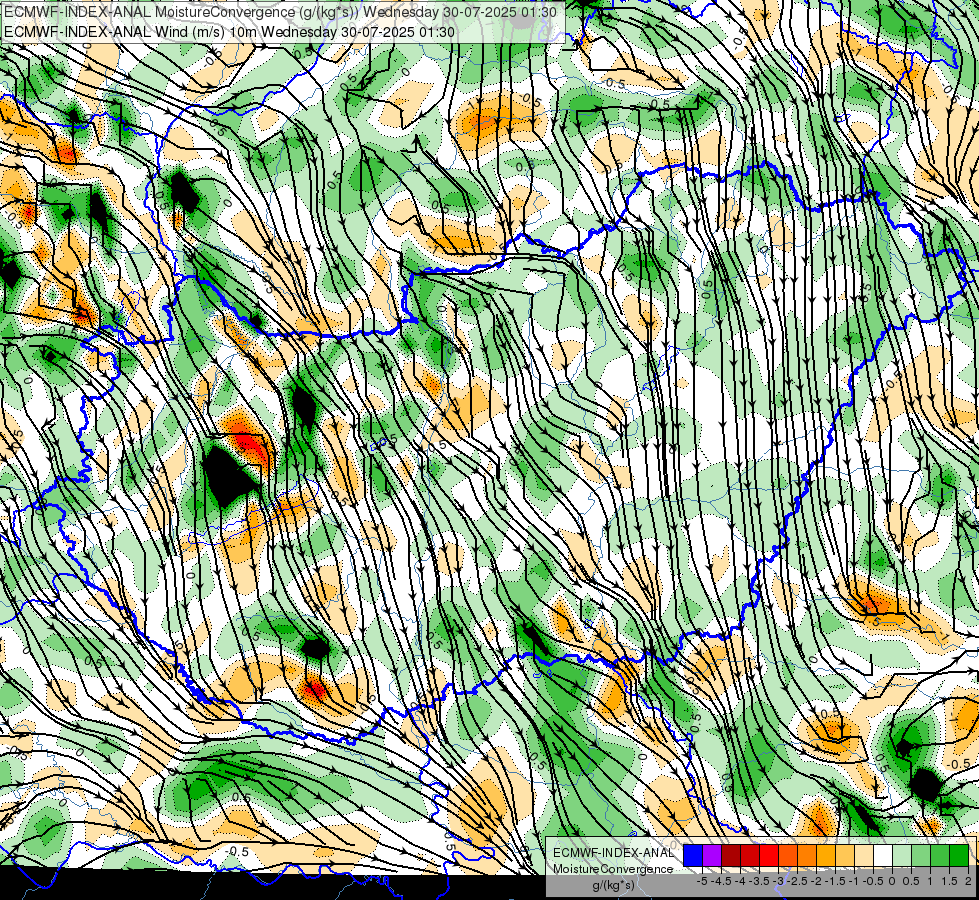Viewport: 979px width, 900px height.
Task: Click the Wind (m/s) 10m title line
Action: pos(229,32)
